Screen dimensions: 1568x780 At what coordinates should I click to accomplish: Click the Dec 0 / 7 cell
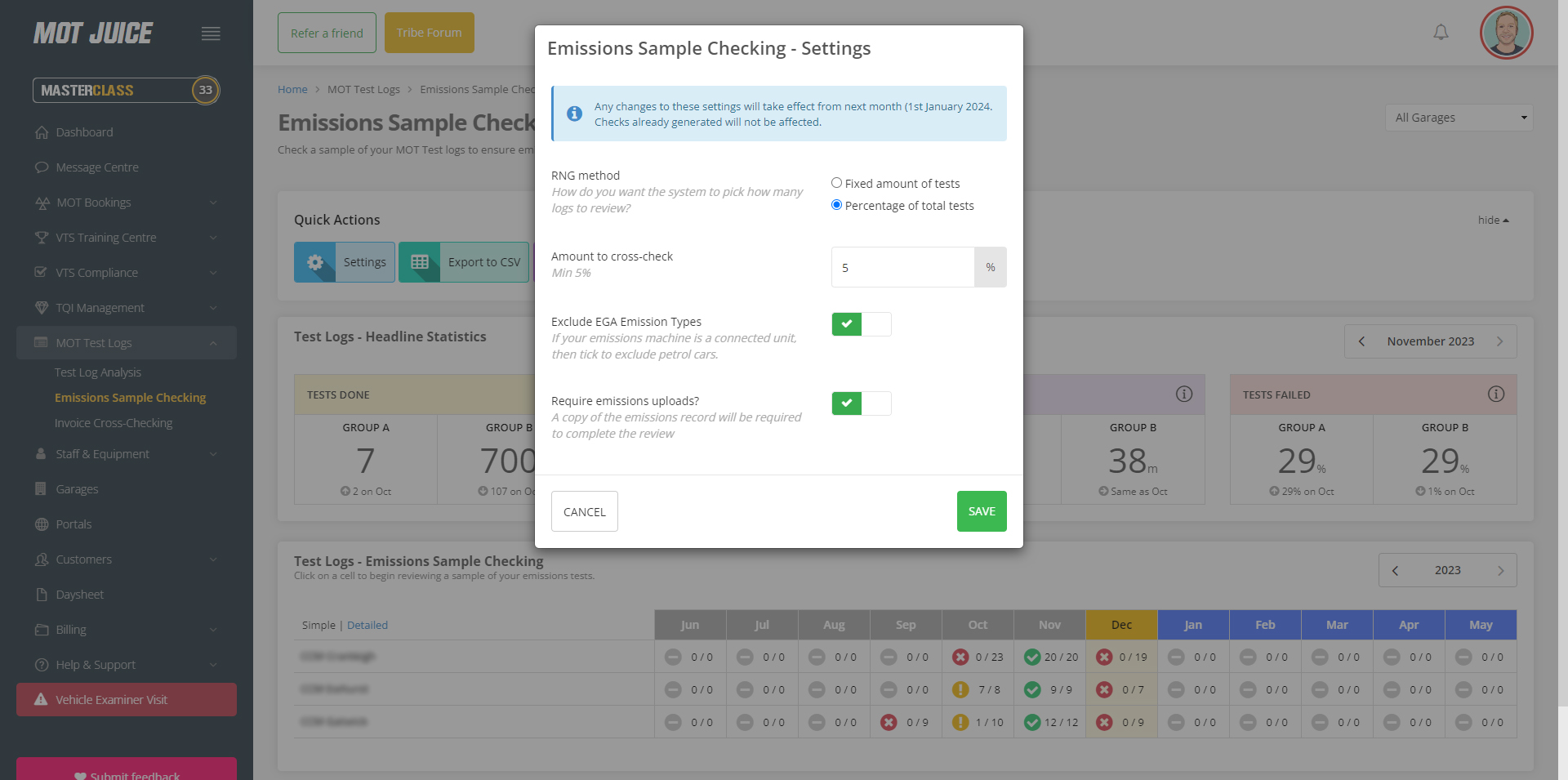(1121, 689)
